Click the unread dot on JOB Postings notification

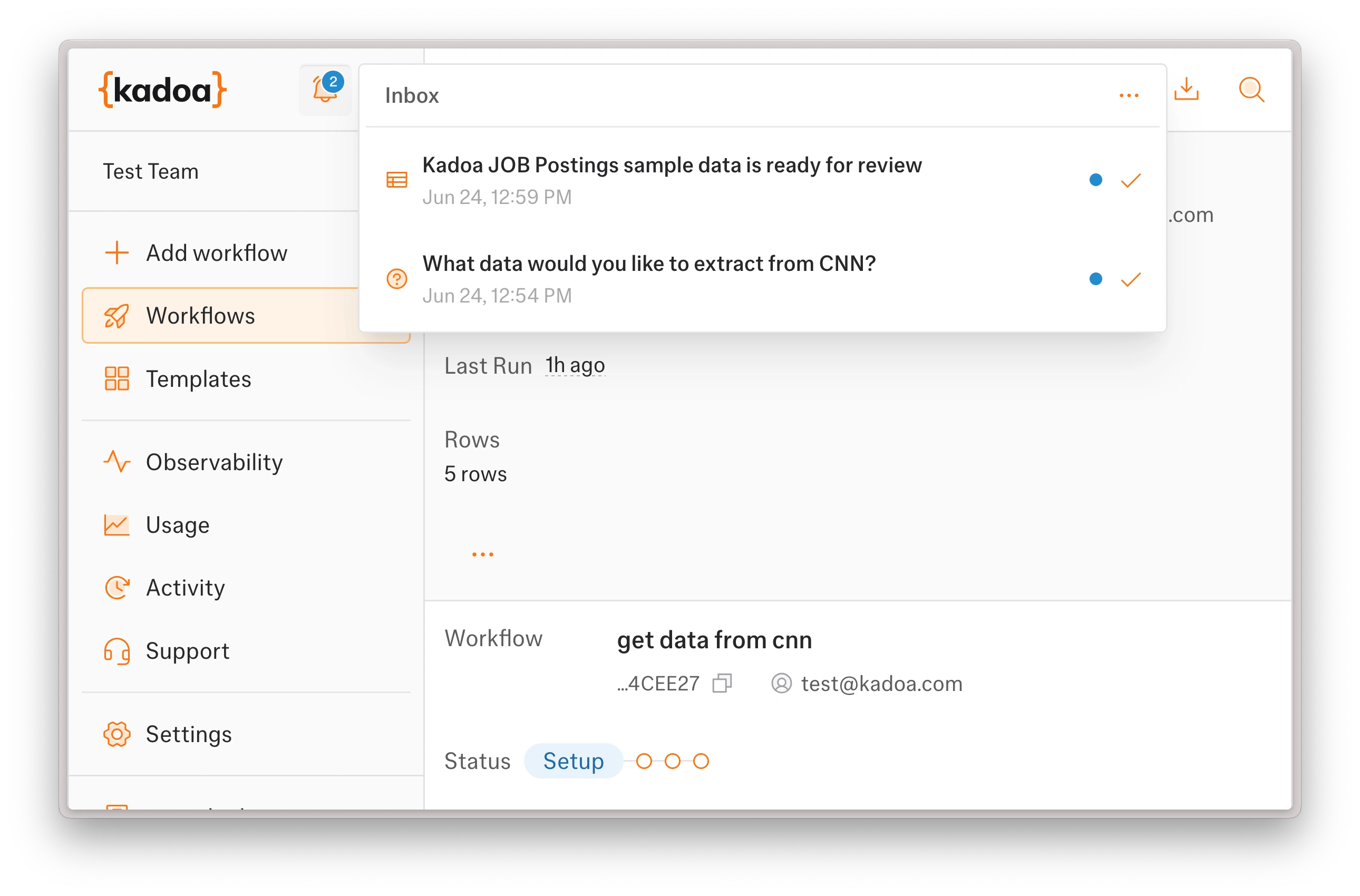tap(1095, 180)
